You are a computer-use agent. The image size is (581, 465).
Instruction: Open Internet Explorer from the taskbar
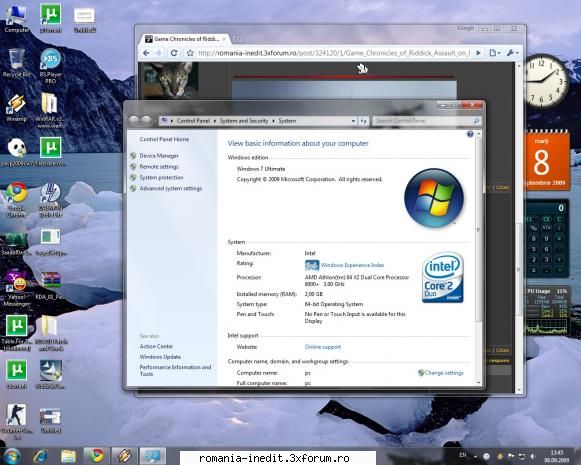click(40, 456)
